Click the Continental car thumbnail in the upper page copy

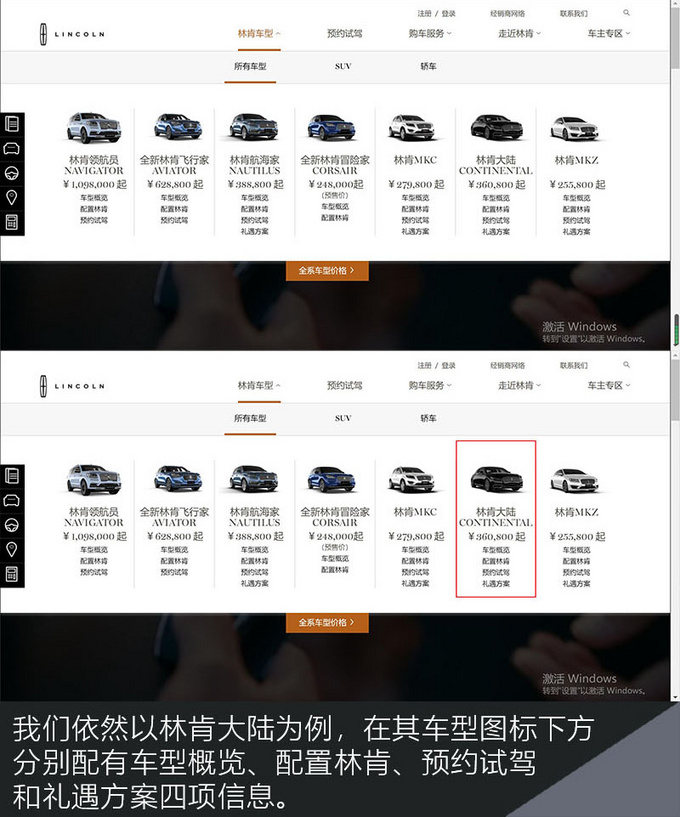click(496, 127)
